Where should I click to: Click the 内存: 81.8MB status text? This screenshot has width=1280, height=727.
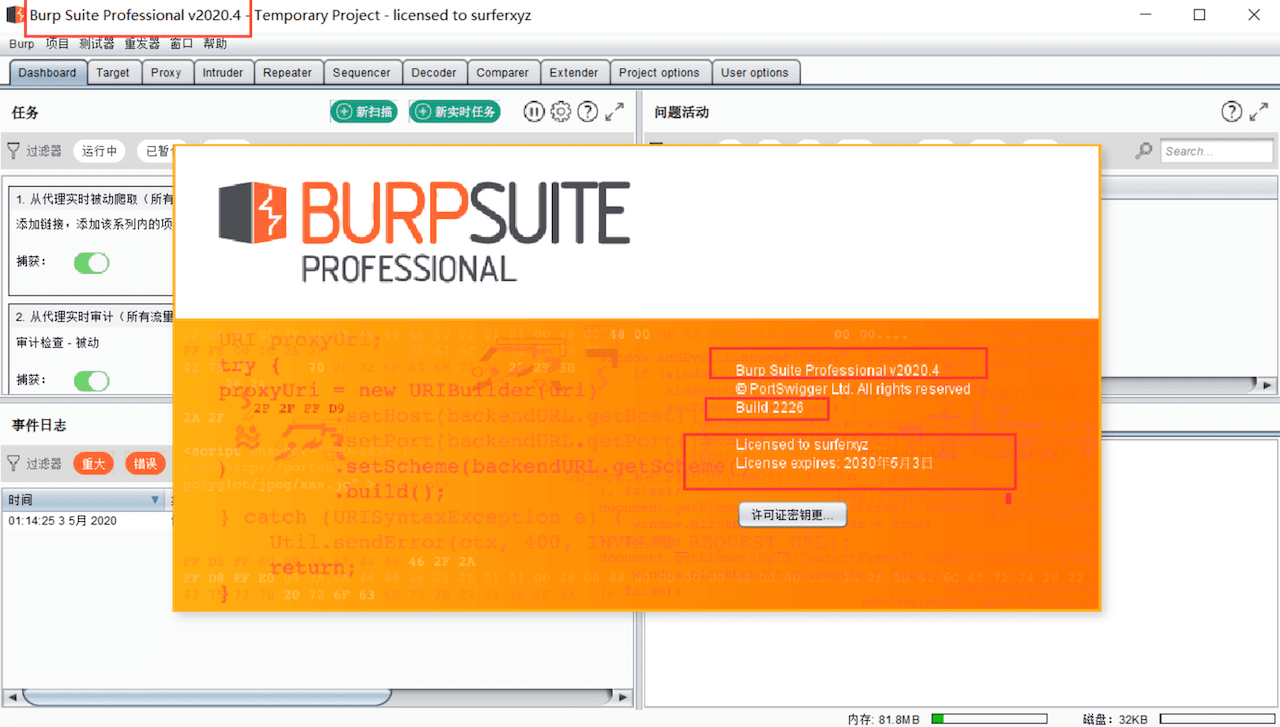886,718
